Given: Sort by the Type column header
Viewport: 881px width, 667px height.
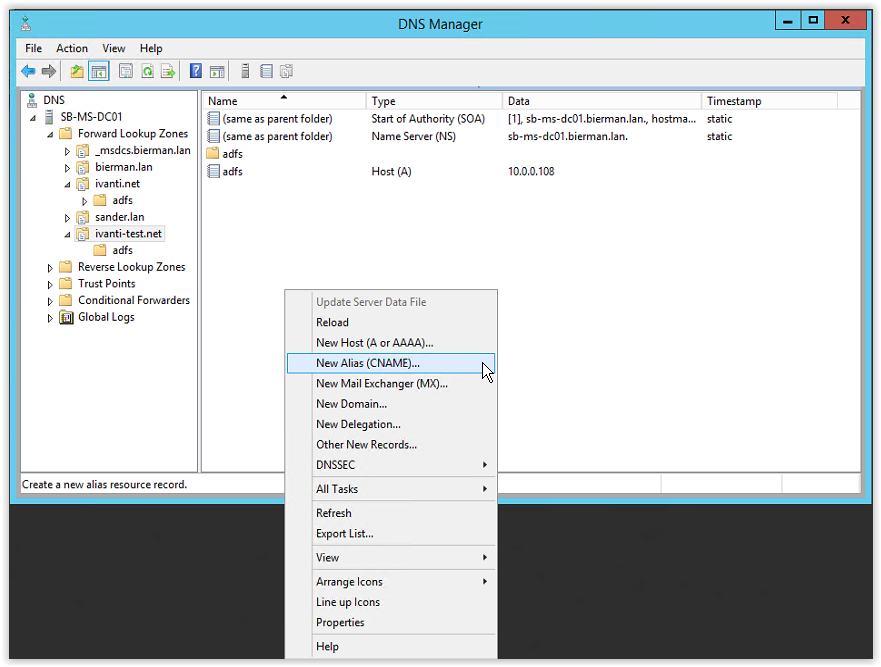Looking at the screenshot, I should 434,101.
